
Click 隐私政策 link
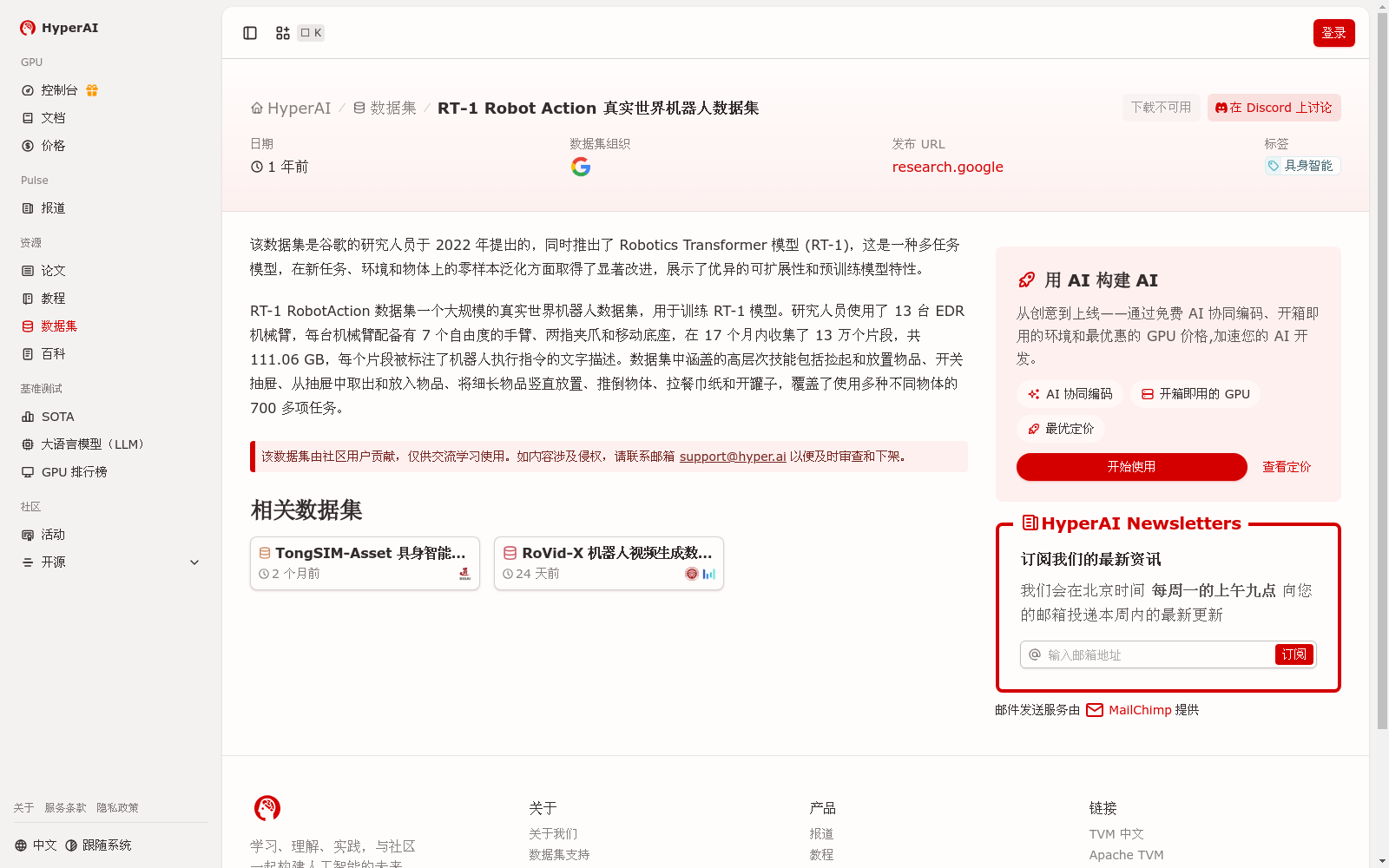pyautogui.click(x=117, y=808)
